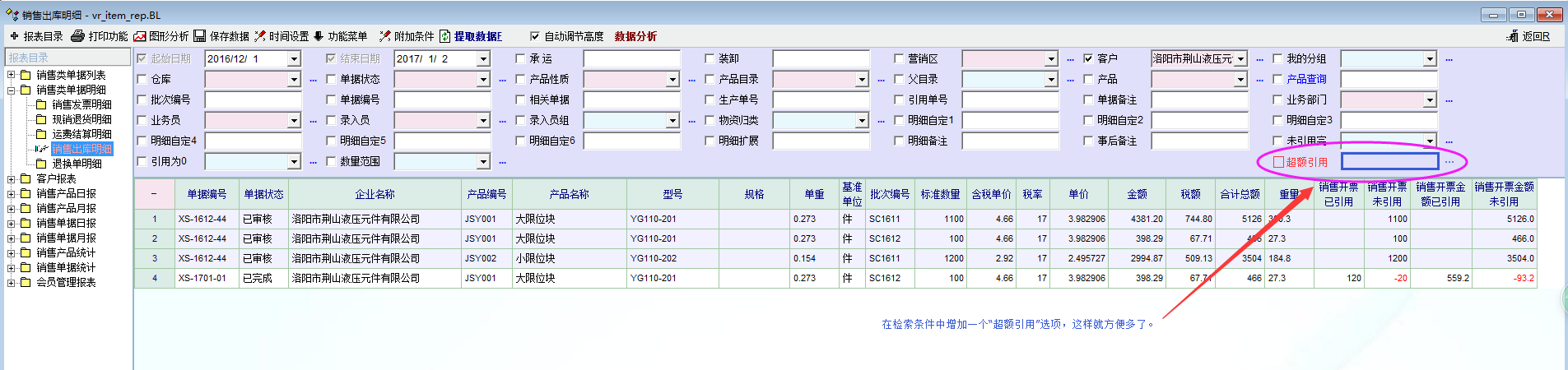Select 销售发票明细 in report tree
1568x370 pixels.
click(81, 104)
